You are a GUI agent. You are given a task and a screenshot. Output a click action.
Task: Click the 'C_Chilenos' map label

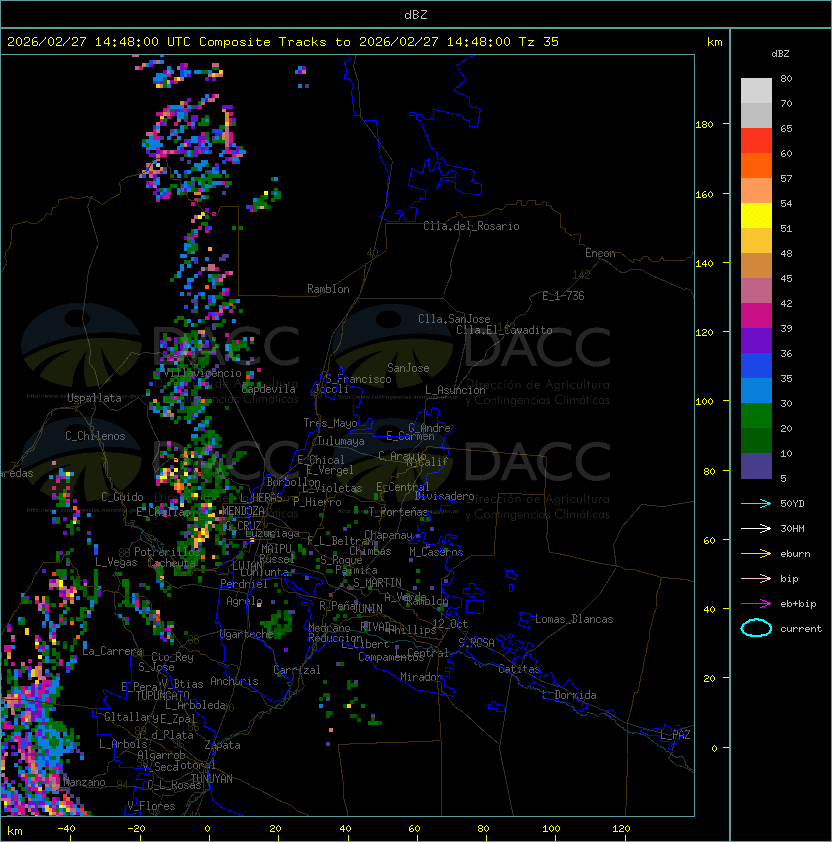[95, 436]
